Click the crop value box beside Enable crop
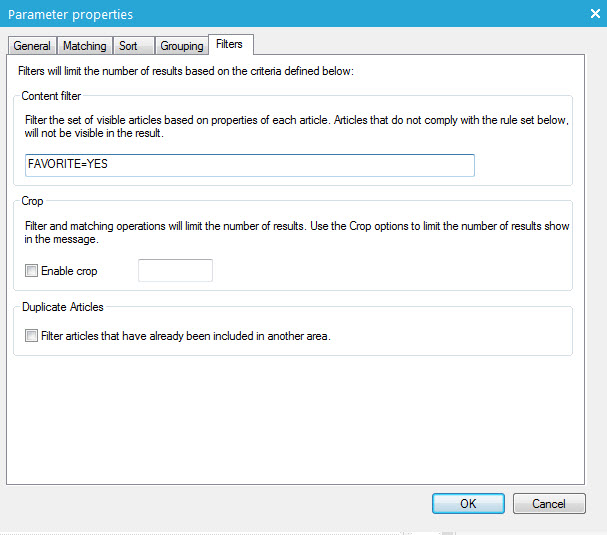Screen dimensions: 607x535 click(175, 270)
